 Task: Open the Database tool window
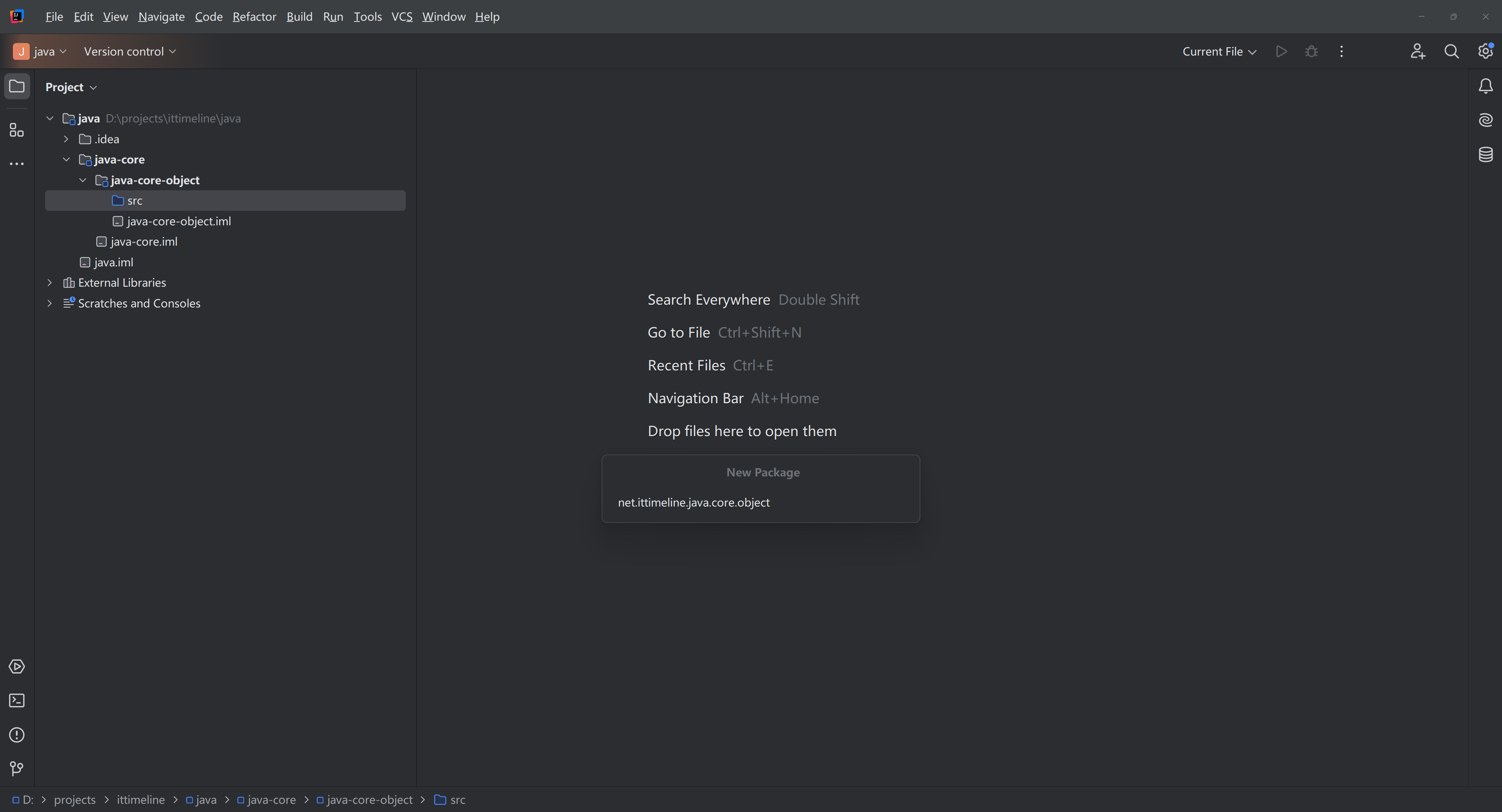tap(1485, 154)
